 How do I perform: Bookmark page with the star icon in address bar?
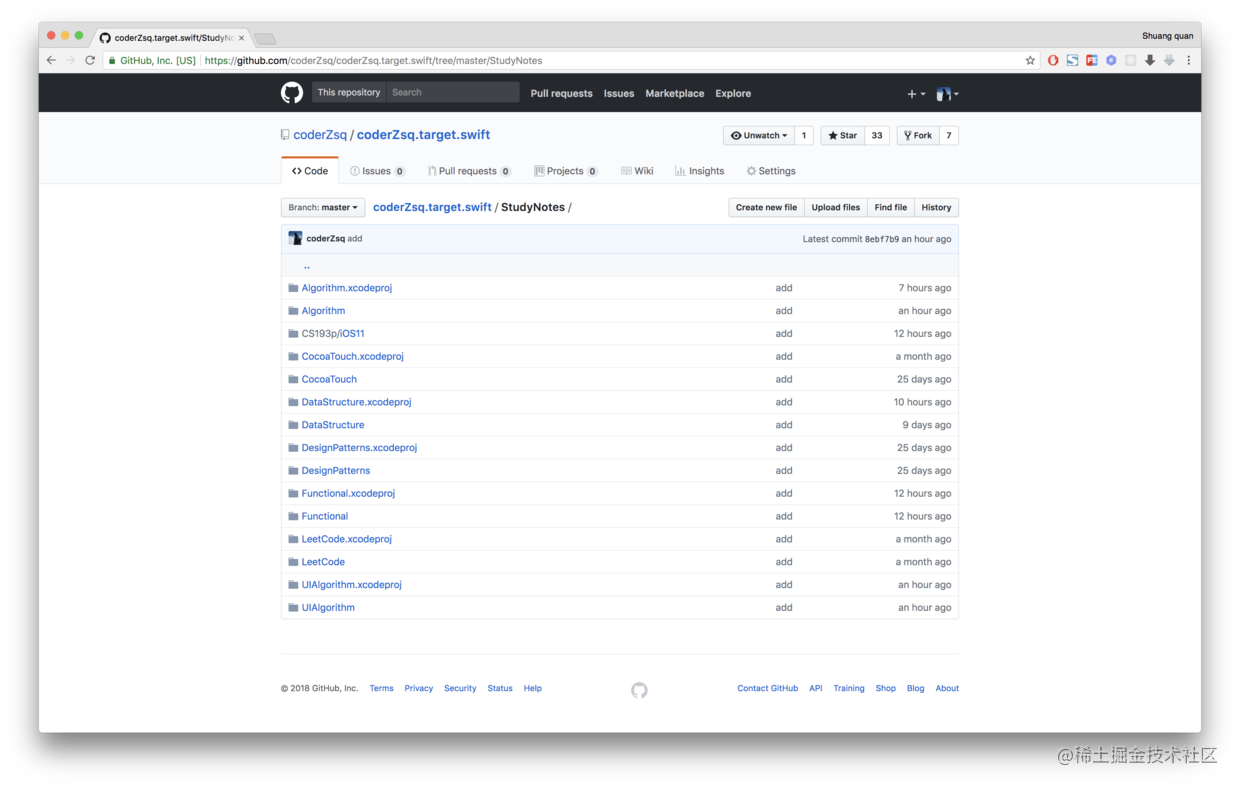1030,60
